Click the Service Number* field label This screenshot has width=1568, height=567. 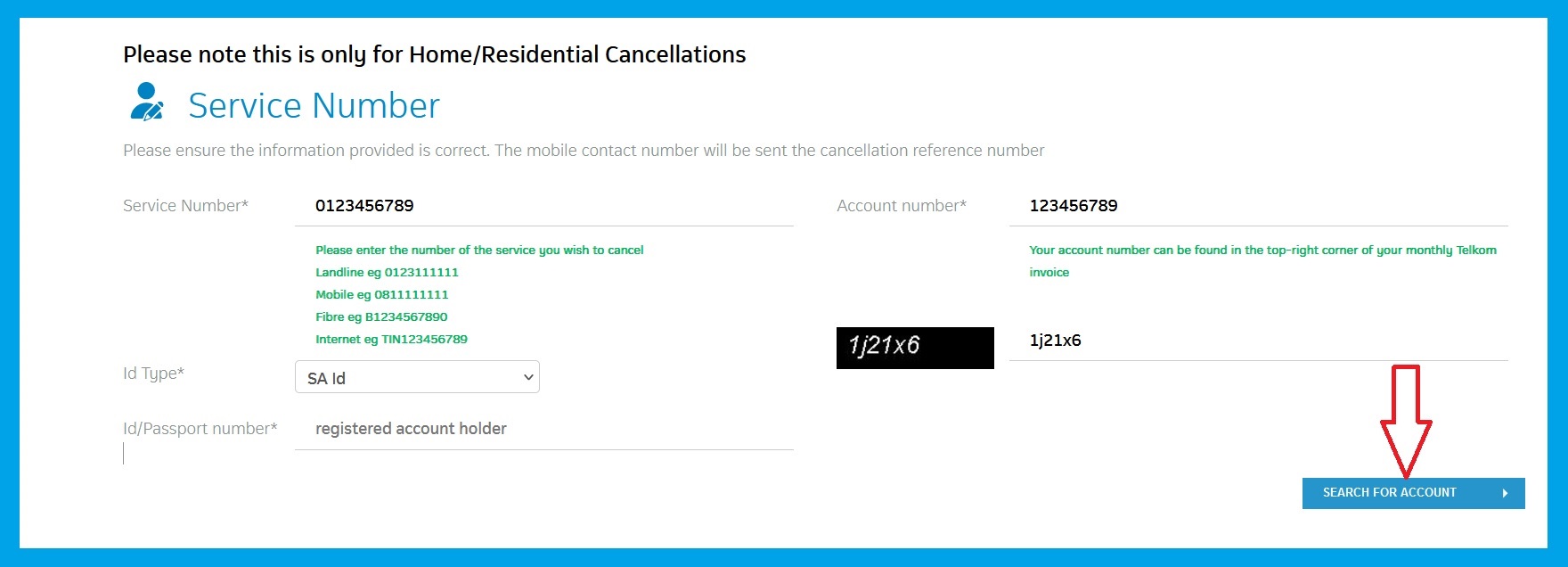(185, 206)
